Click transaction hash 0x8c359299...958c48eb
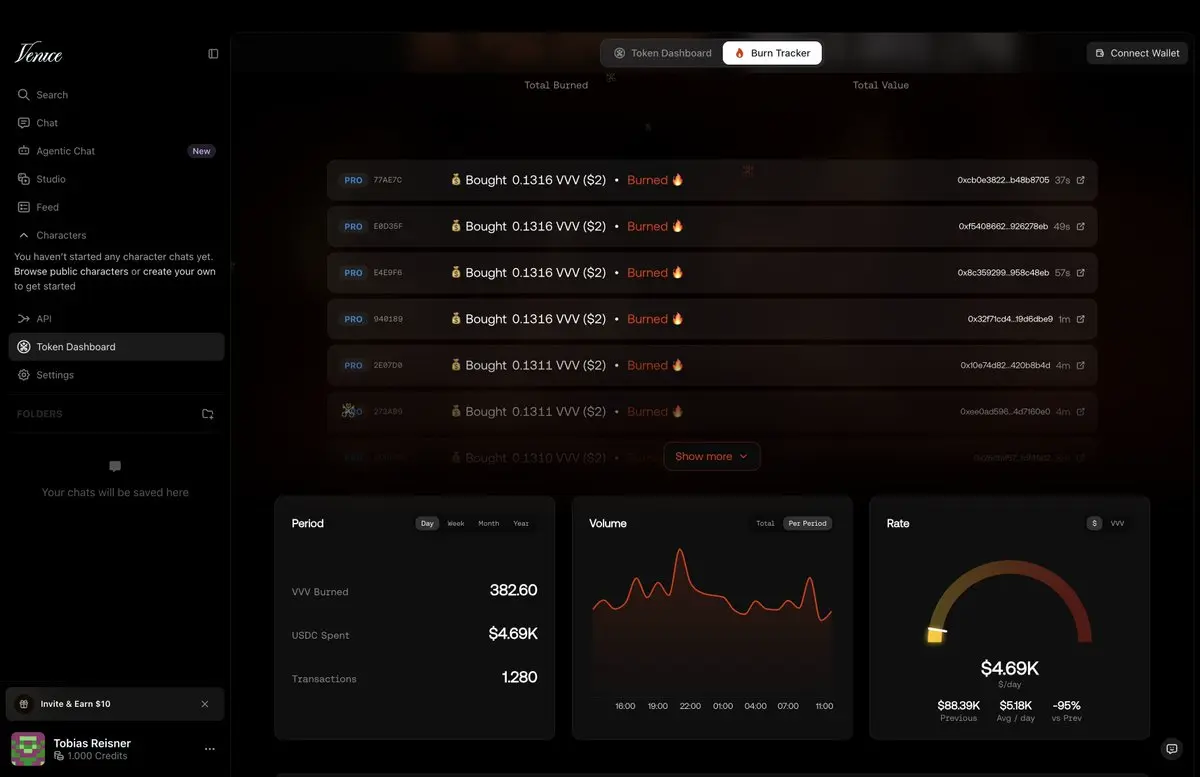1200x777 pixels. (1003, 273)
